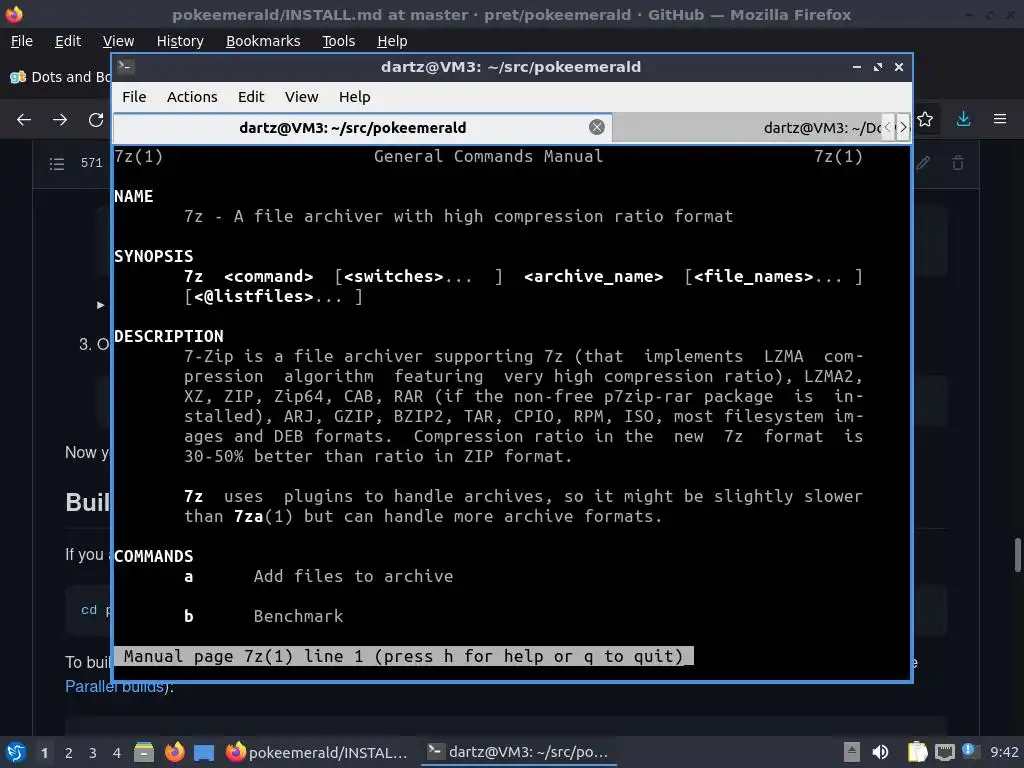
Task: Open the update notifier tray icon
Action: click(x=969, y=751)
